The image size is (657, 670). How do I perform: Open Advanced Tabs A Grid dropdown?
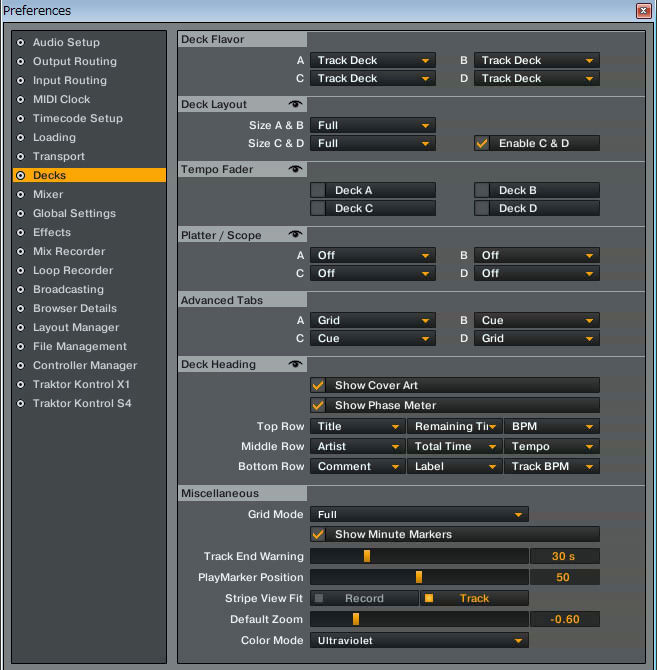coord(373,320)
